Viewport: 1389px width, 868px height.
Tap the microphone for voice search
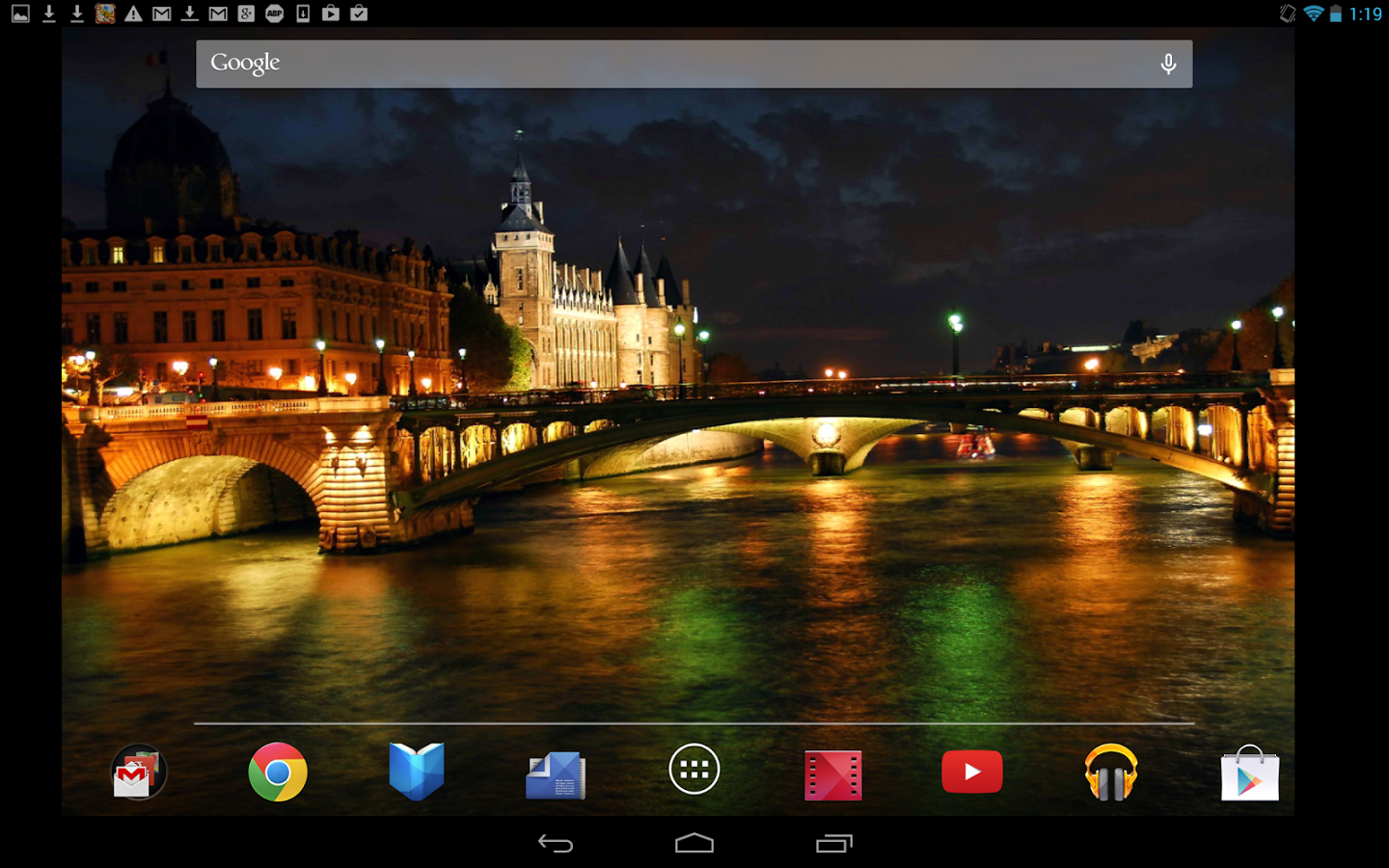tap(1168, 63)
